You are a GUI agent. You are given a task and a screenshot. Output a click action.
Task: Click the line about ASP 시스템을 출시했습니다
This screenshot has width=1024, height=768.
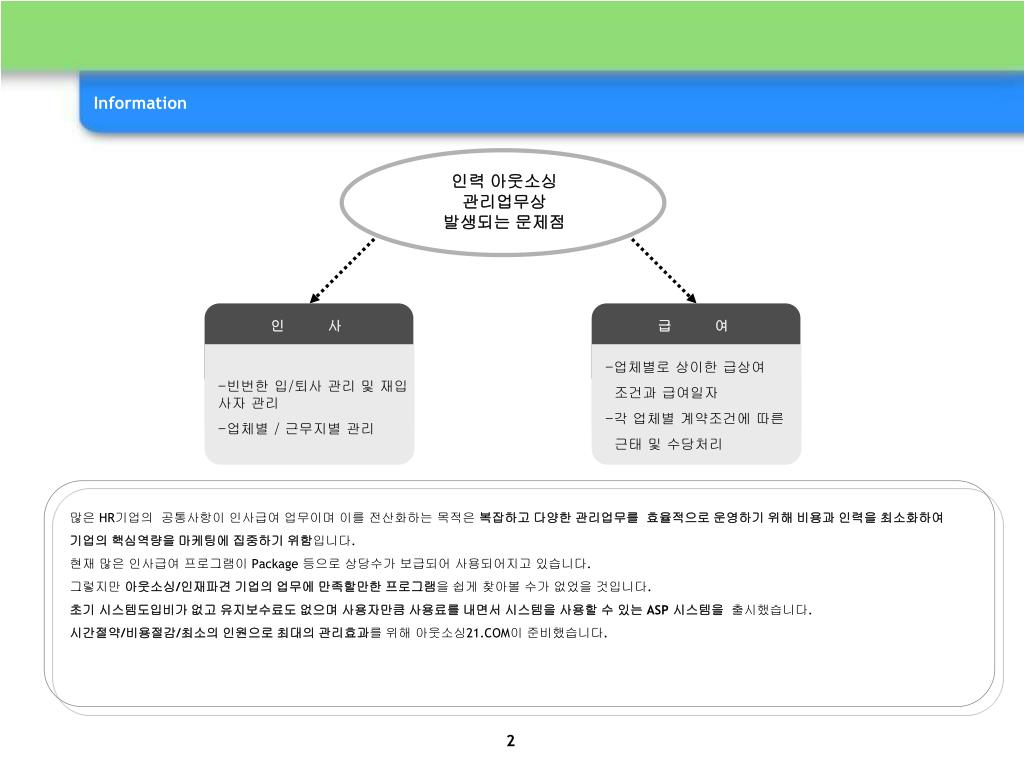(441, 609)
